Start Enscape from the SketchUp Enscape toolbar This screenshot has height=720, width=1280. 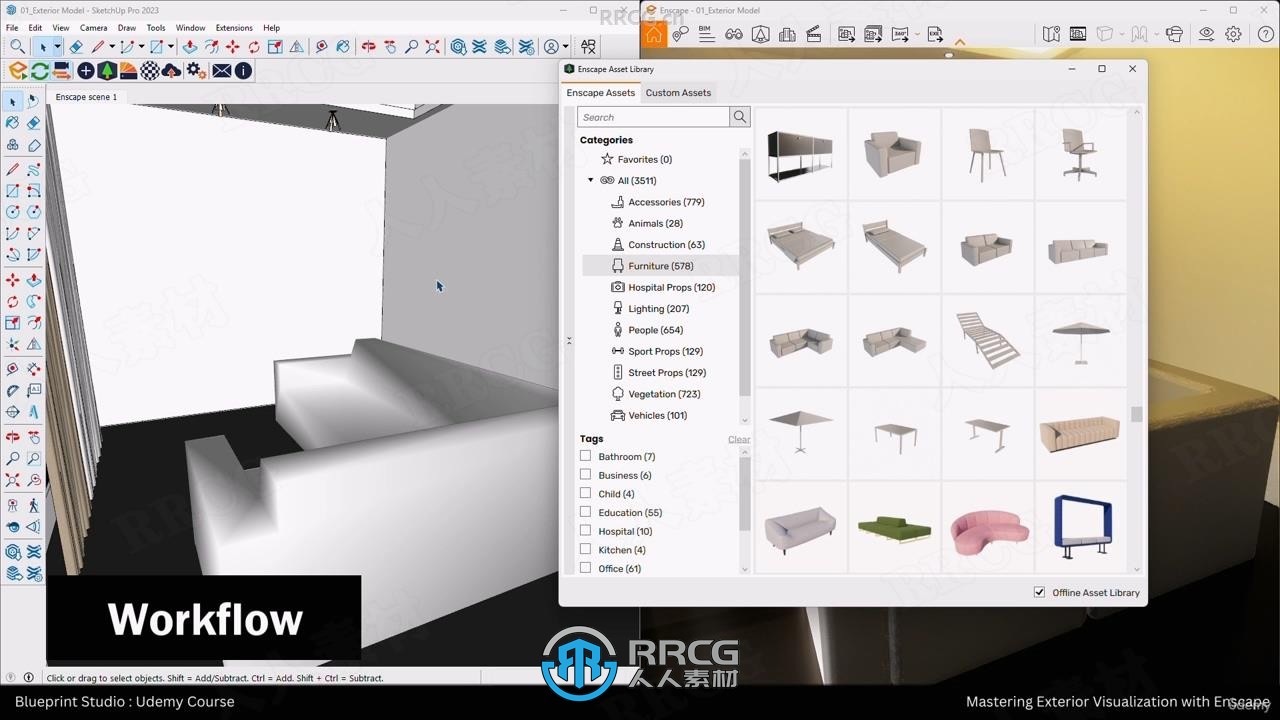[18, 71]
